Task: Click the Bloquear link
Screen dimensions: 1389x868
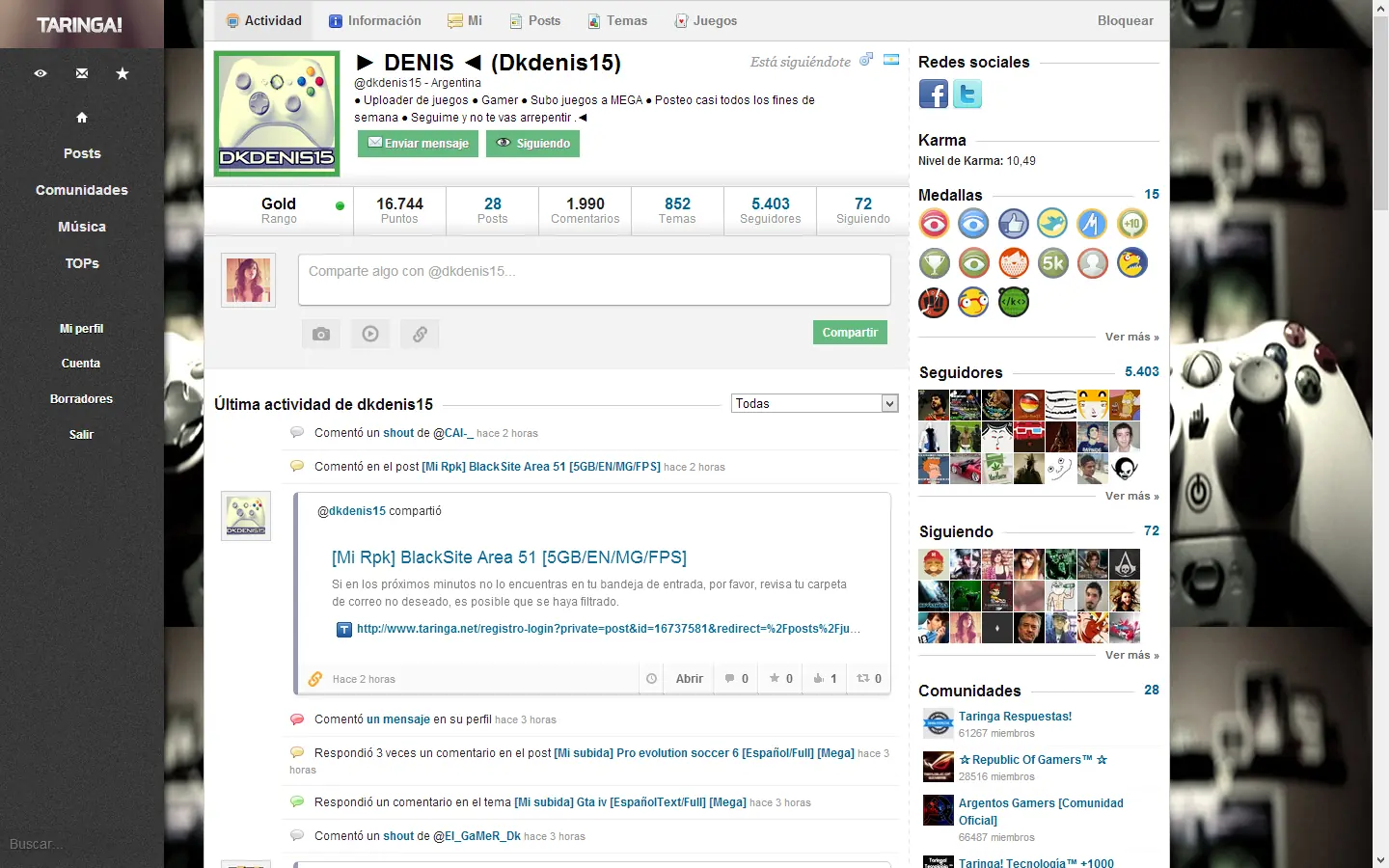Action: click(1126, 20)
